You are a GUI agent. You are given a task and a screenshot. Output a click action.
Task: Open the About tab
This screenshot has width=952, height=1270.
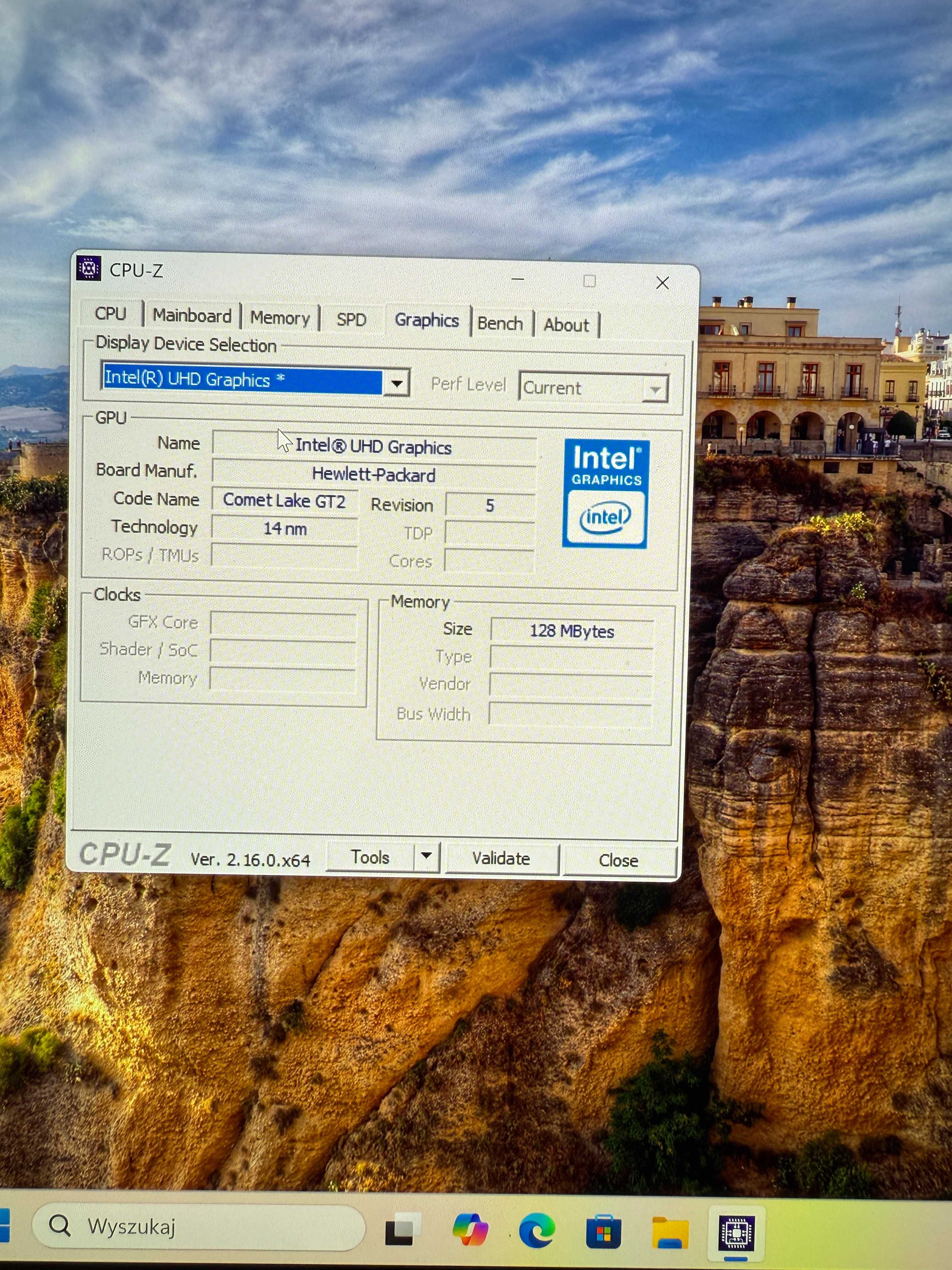566,325
